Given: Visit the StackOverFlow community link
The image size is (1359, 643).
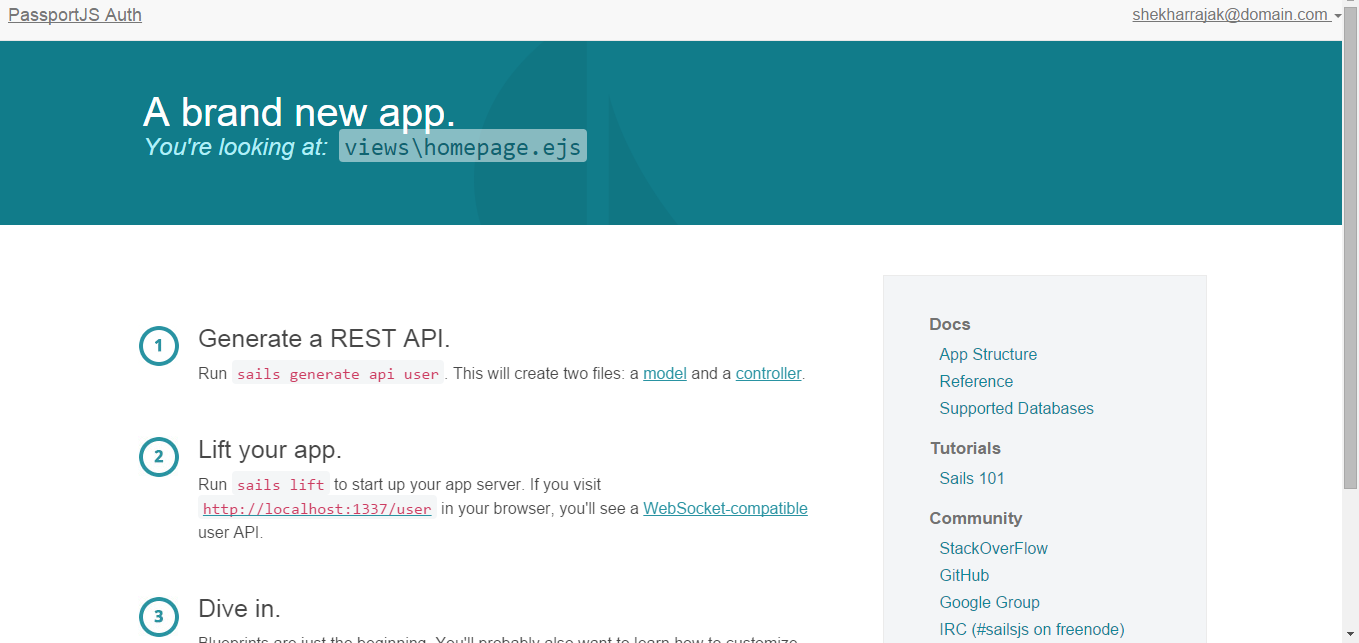Looking at the screenshot, I should 993,548.
